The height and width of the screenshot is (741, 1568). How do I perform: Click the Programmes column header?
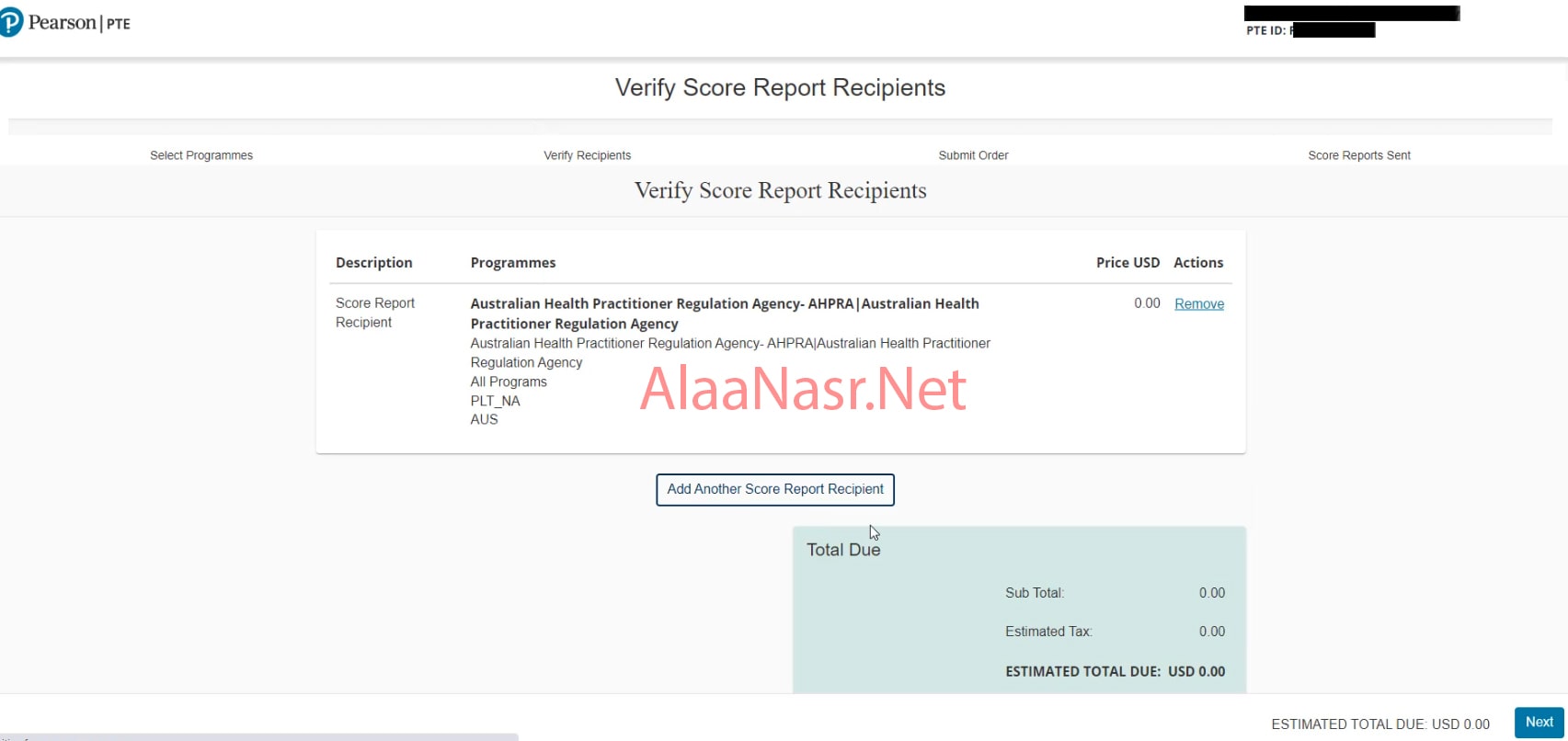(x=513, y=263)
